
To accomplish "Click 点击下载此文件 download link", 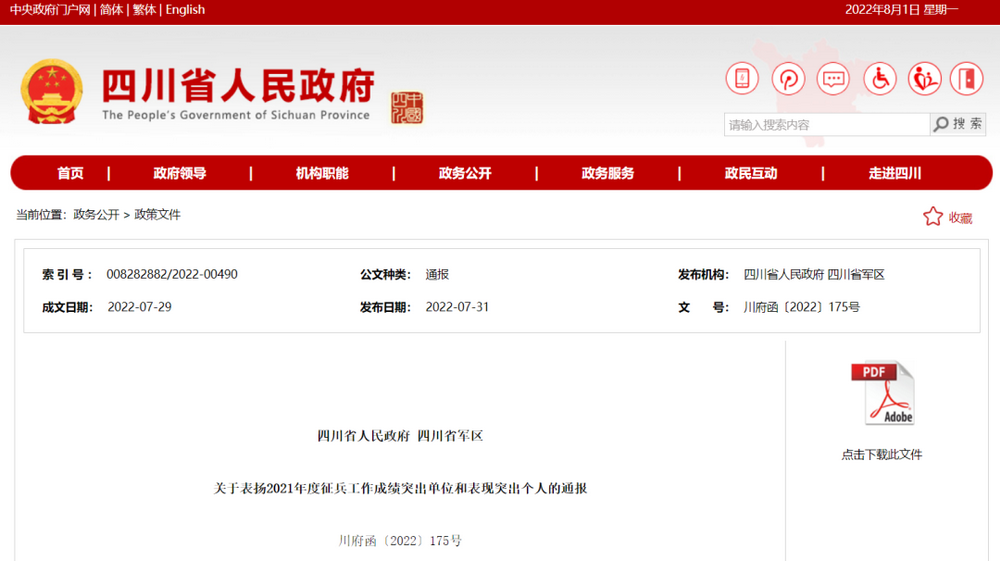I will click(x=882, y=455).
